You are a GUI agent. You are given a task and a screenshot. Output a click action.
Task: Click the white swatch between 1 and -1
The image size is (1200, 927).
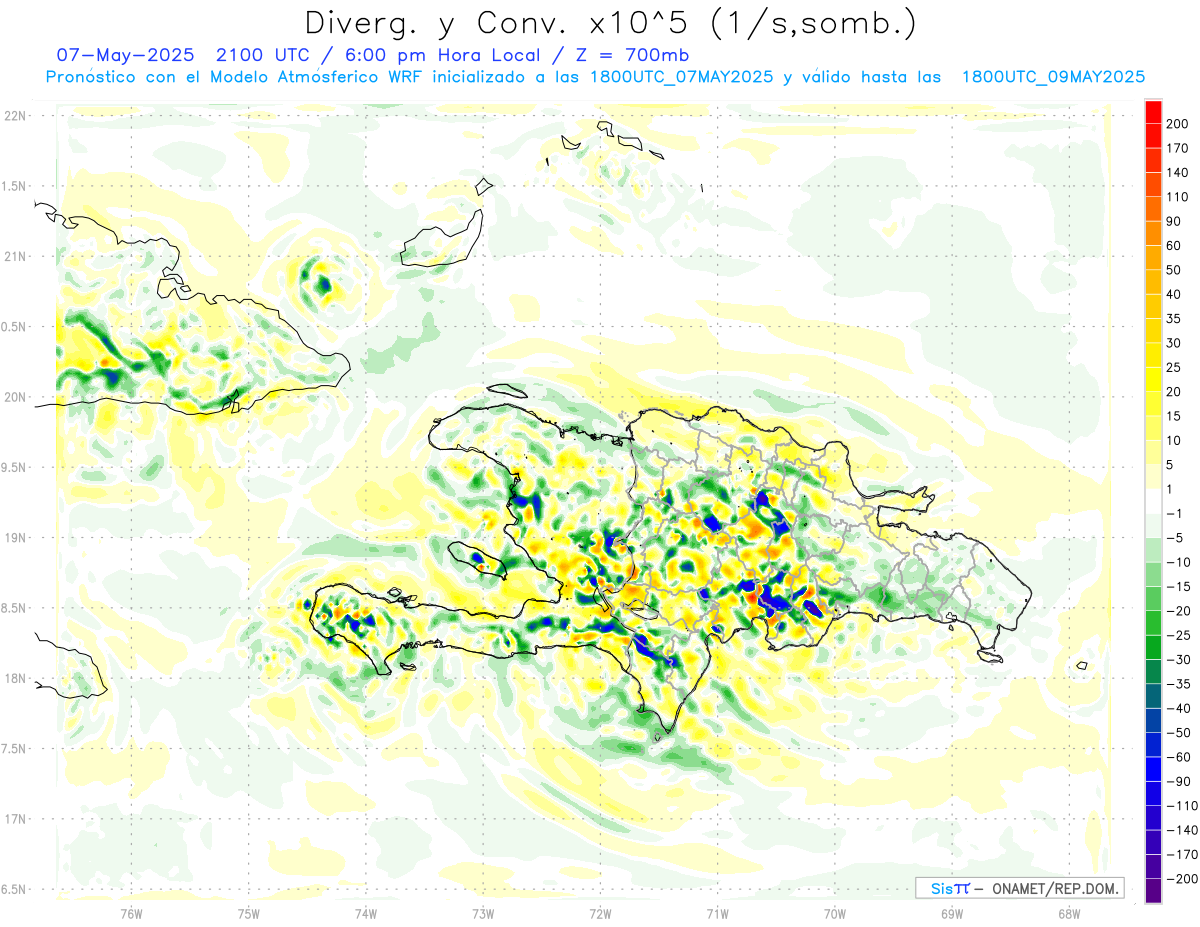pos(1153,501)
